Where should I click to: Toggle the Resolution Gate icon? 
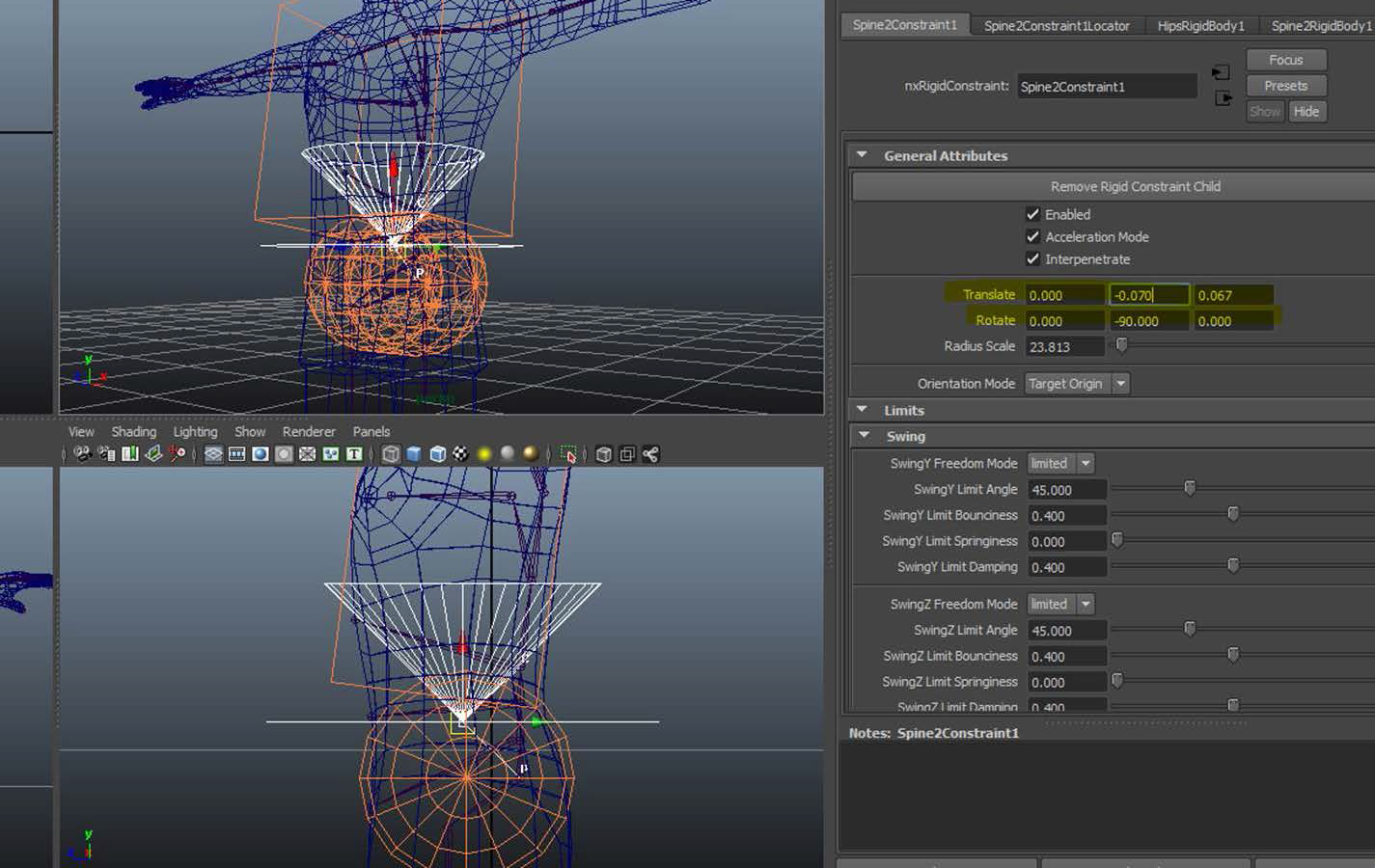pyautogui.click(x=261, y=454)
